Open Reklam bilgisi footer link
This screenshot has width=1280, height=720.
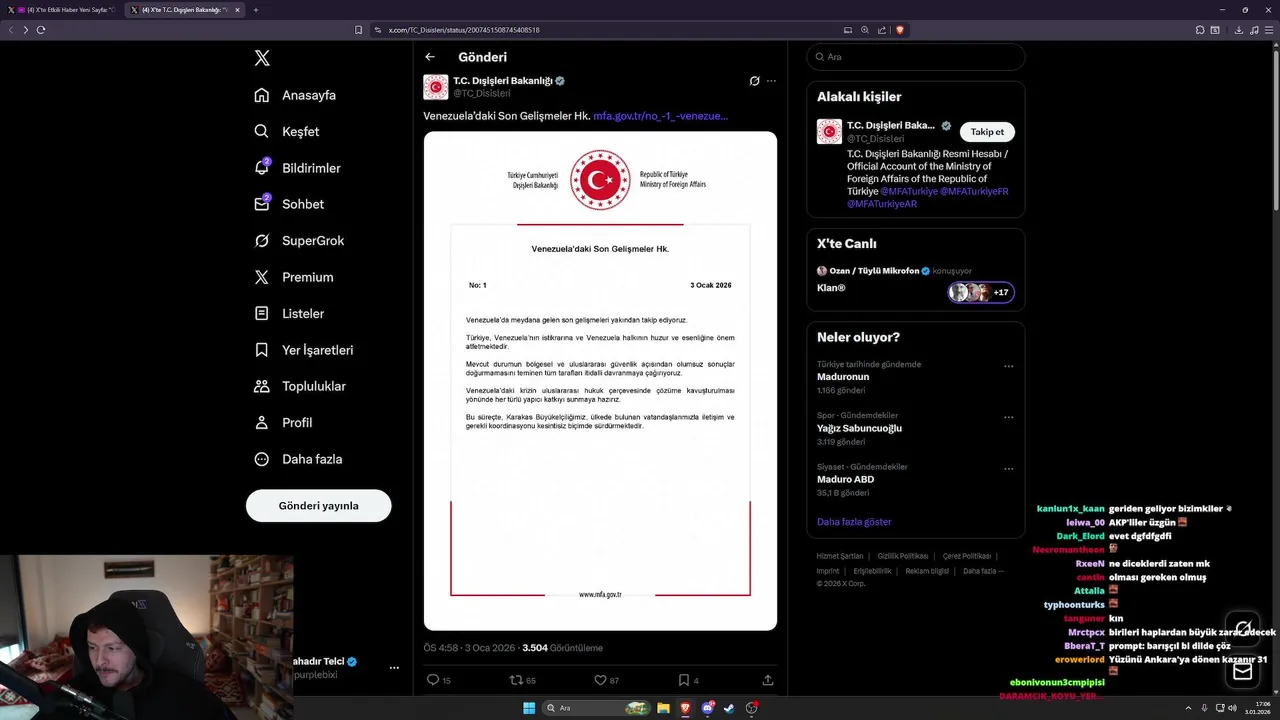click(927, 571)
